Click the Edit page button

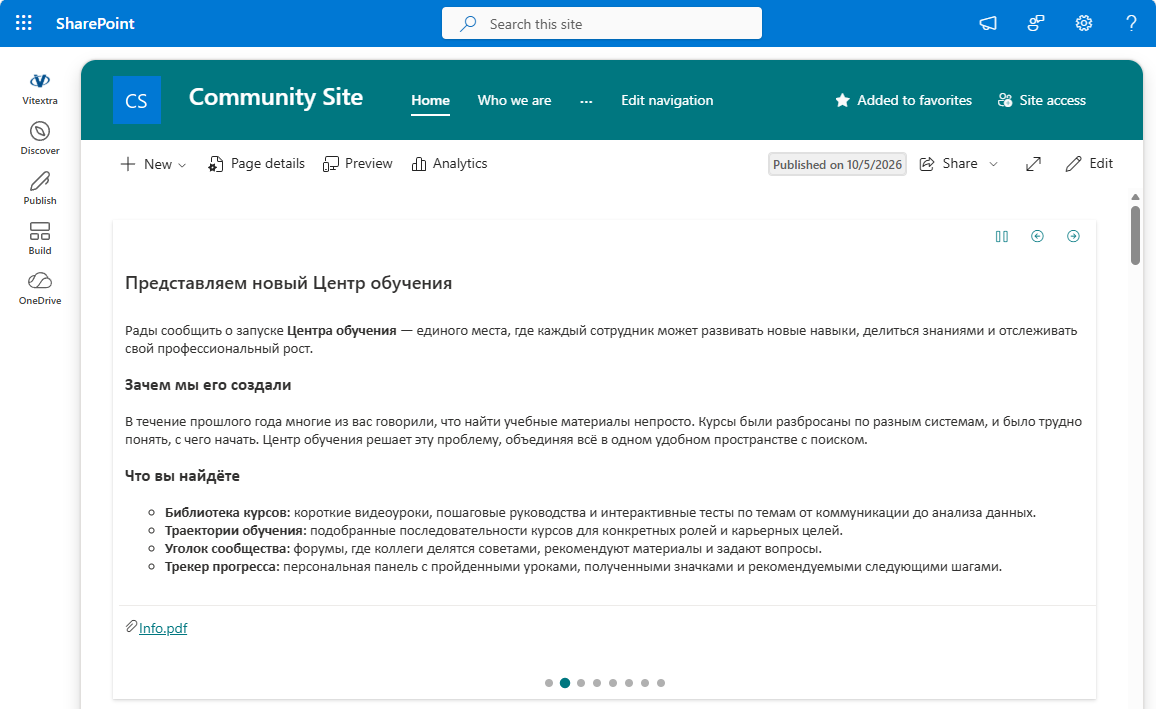coord(1089,164)
